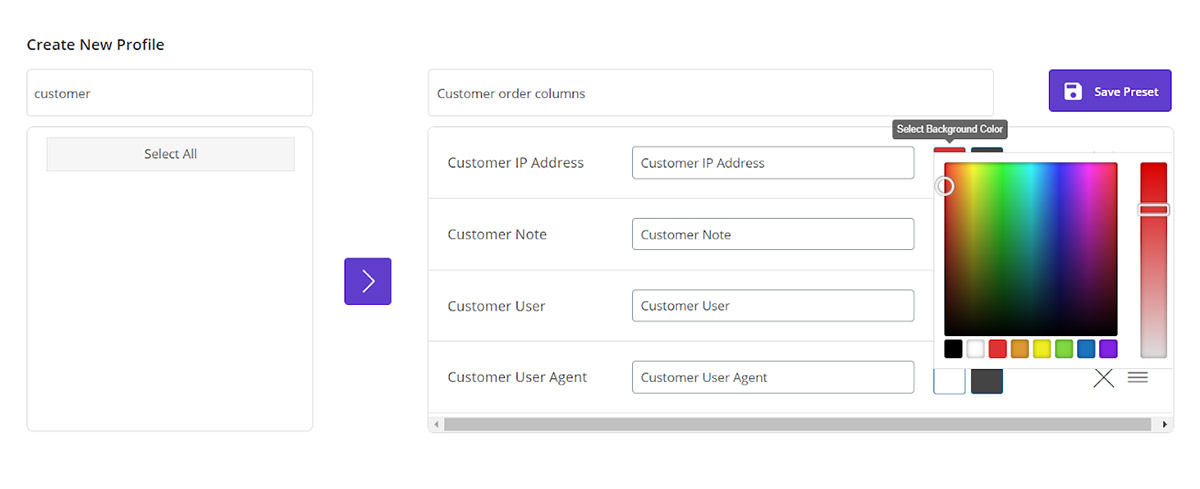Click the Customer order columns preset name field
The width and height of the screenshot is (1200, 489).
click(x=710, y=93)
